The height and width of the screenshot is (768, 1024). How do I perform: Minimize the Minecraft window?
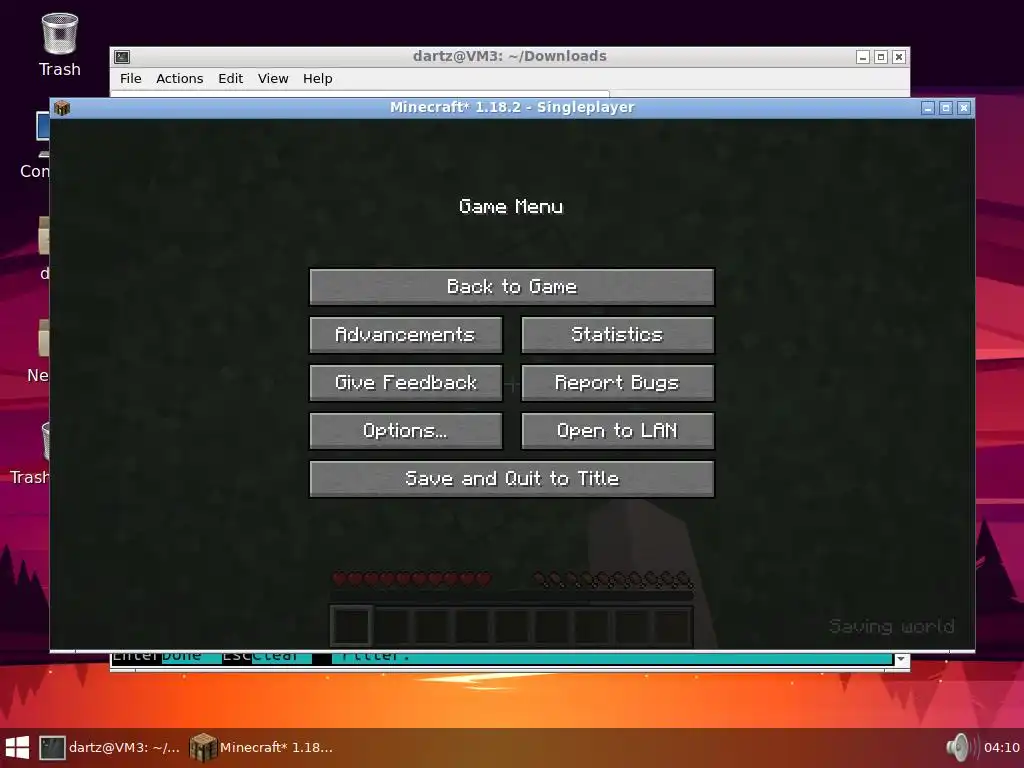pyautogui.click(x=928, y=108)
